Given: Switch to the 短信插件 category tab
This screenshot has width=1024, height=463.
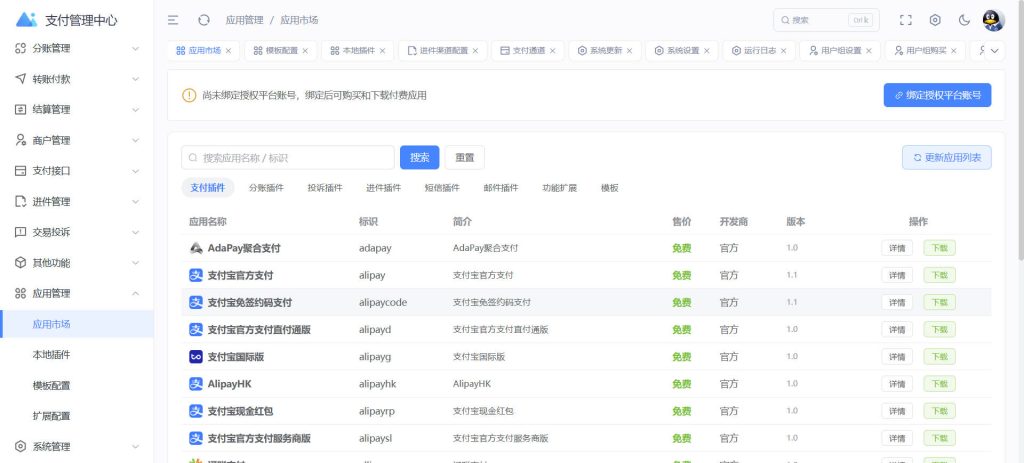Looking at the screenshot, I should pos(442,188).
